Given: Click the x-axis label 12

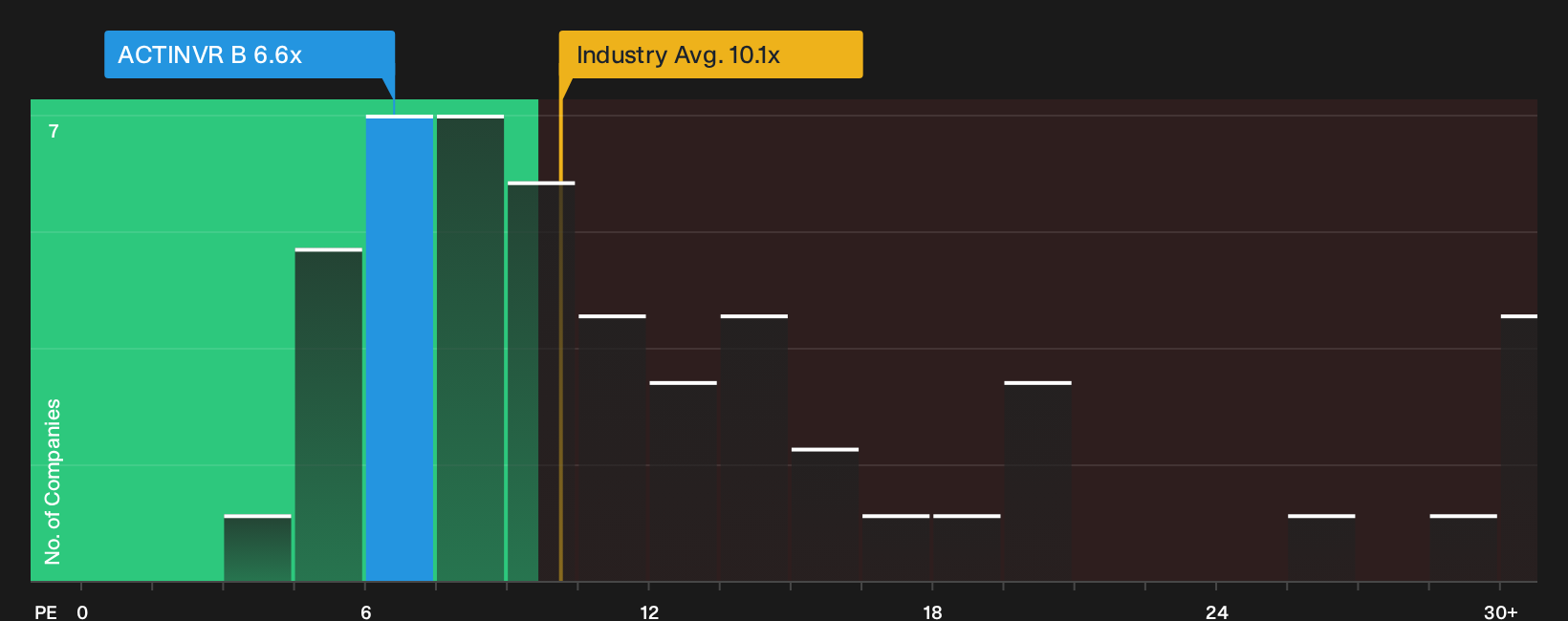Looking at the screenshot, I should 649,612.
